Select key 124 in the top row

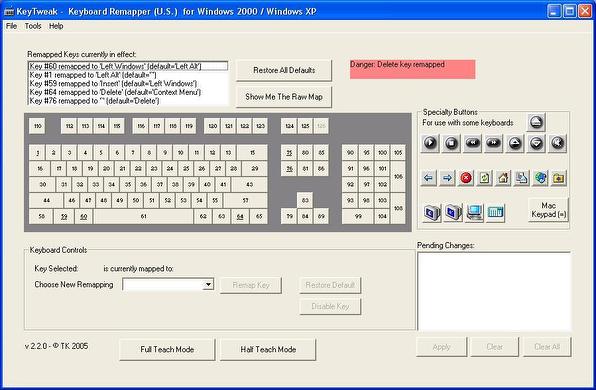click(289, 126)
